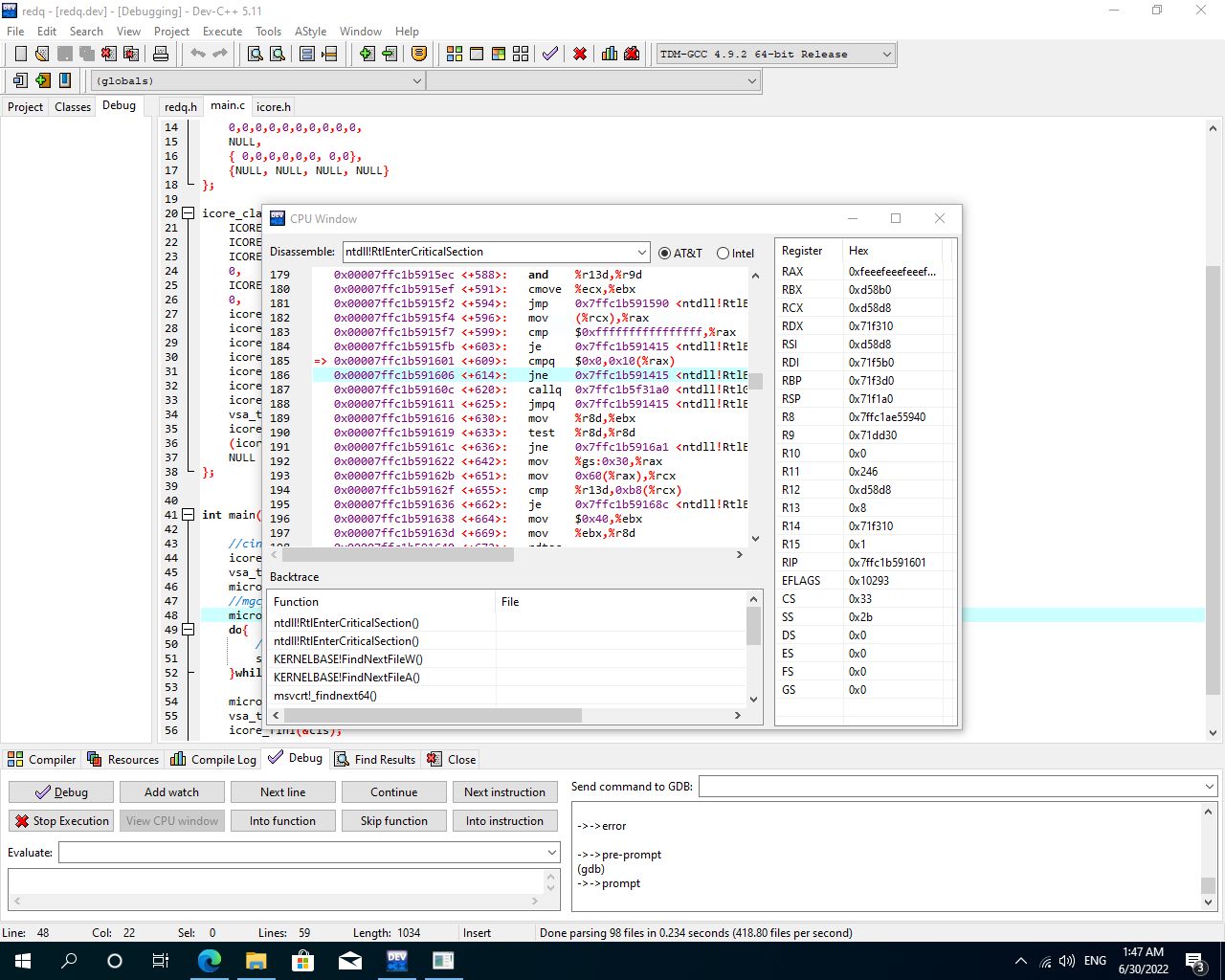Click the Replace toolbar icon

click(x=278, y=54)
